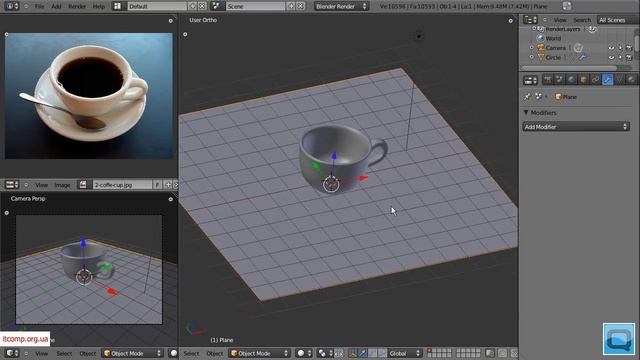The width and height of the screenshot is (640, 360).
Task: Click a layer button in the first layers grid
Action: tap(439, 353)
